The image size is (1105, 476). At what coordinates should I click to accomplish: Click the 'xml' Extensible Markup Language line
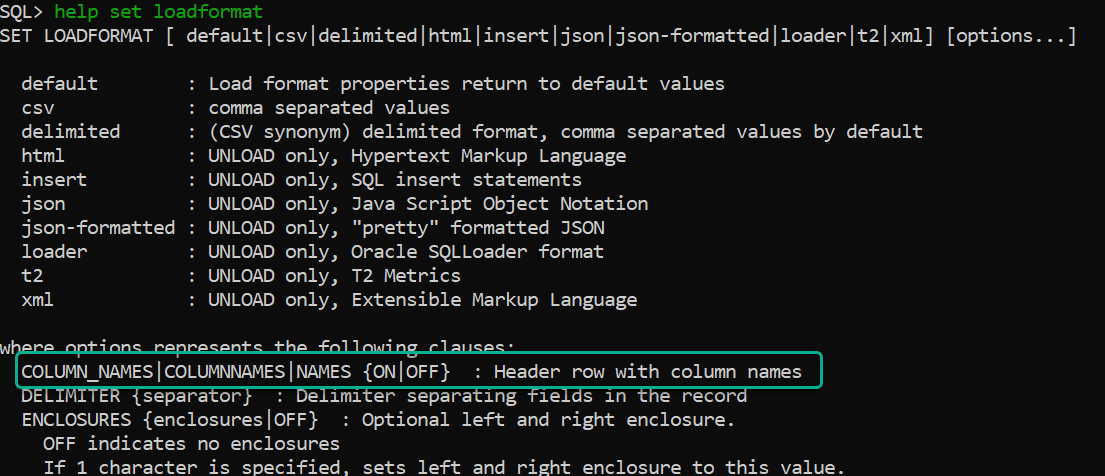coord(329,300)
